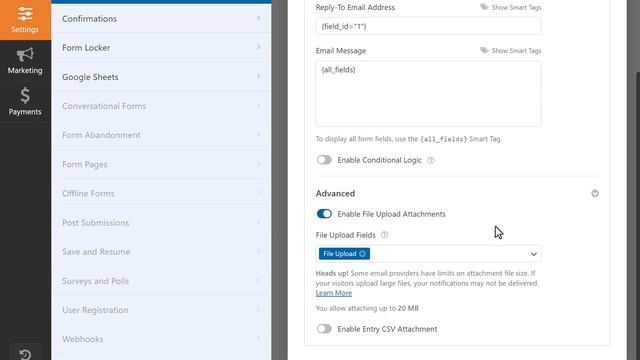Click Smart Tags icon for Reply-To Email

484,7
